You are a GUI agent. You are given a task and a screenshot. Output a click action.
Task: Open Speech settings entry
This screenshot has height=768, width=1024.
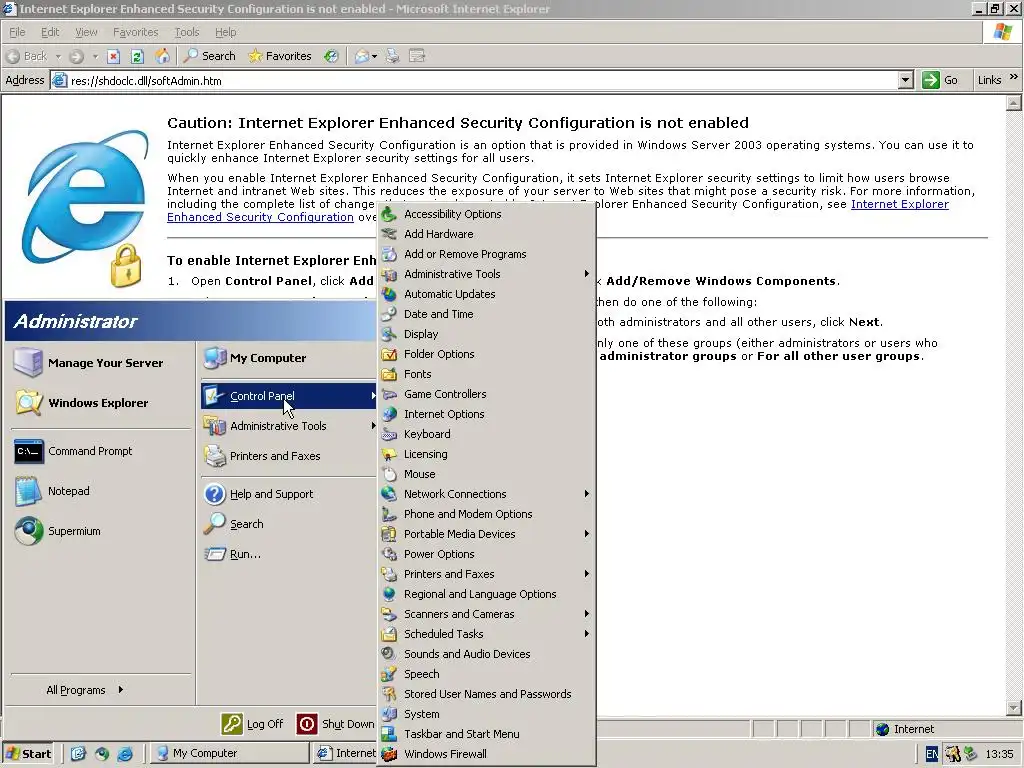click(487, 674)
